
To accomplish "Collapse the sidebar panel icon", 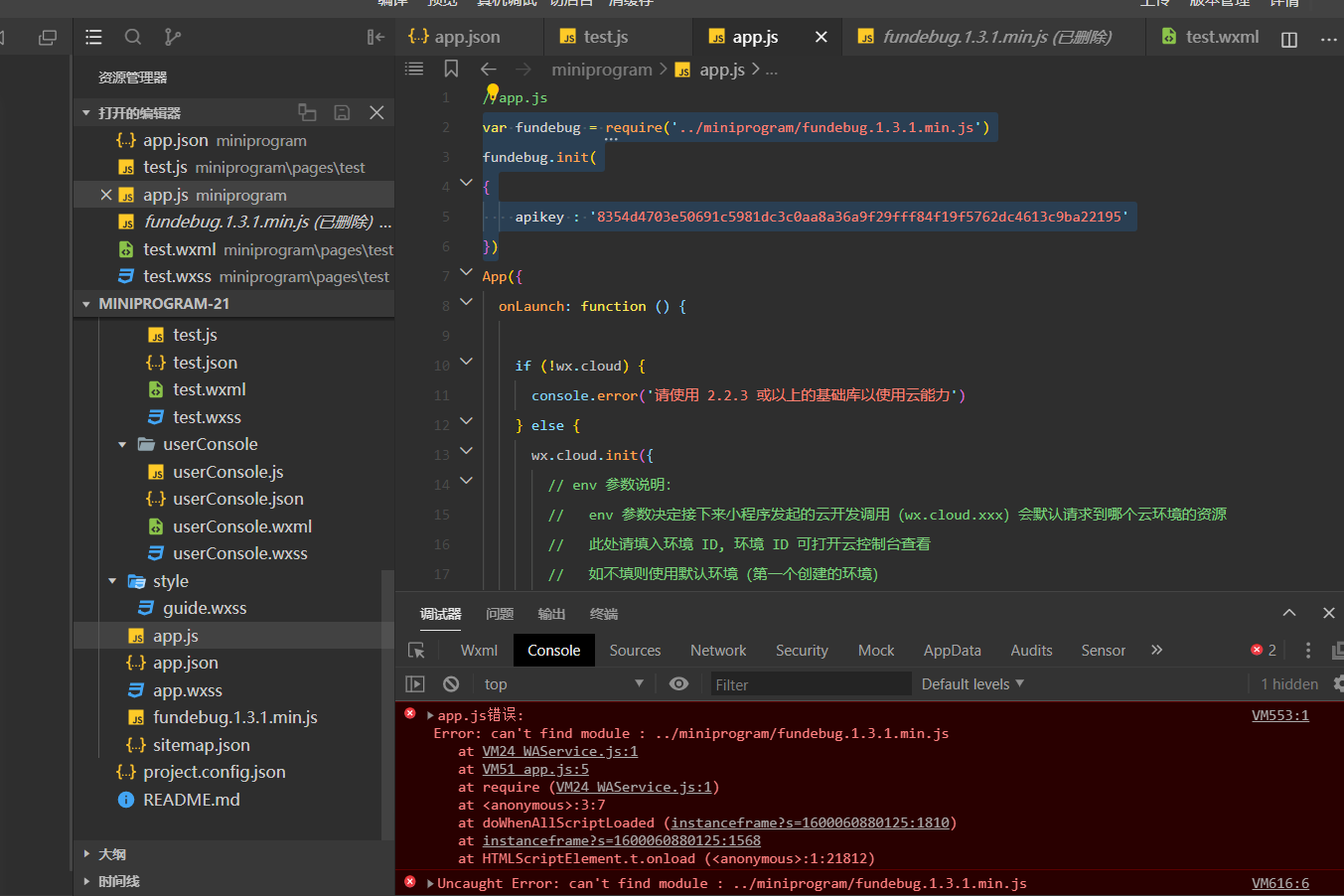I will pos(375,38).
